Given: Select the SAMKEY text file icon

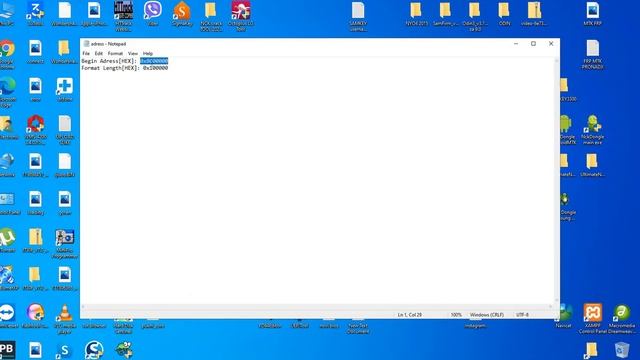Looking at the screenshot, I should click(358, 16).
